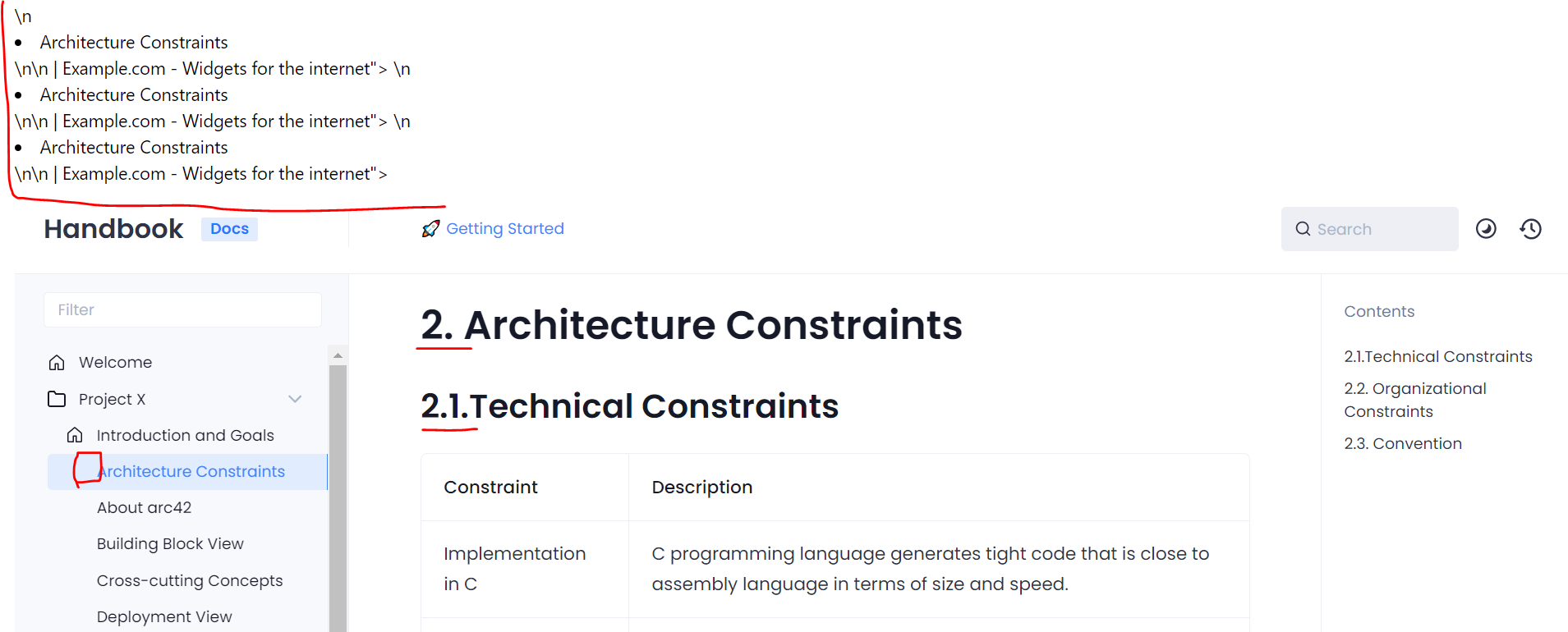Open the Cross-cutting Concepts page

190,580
